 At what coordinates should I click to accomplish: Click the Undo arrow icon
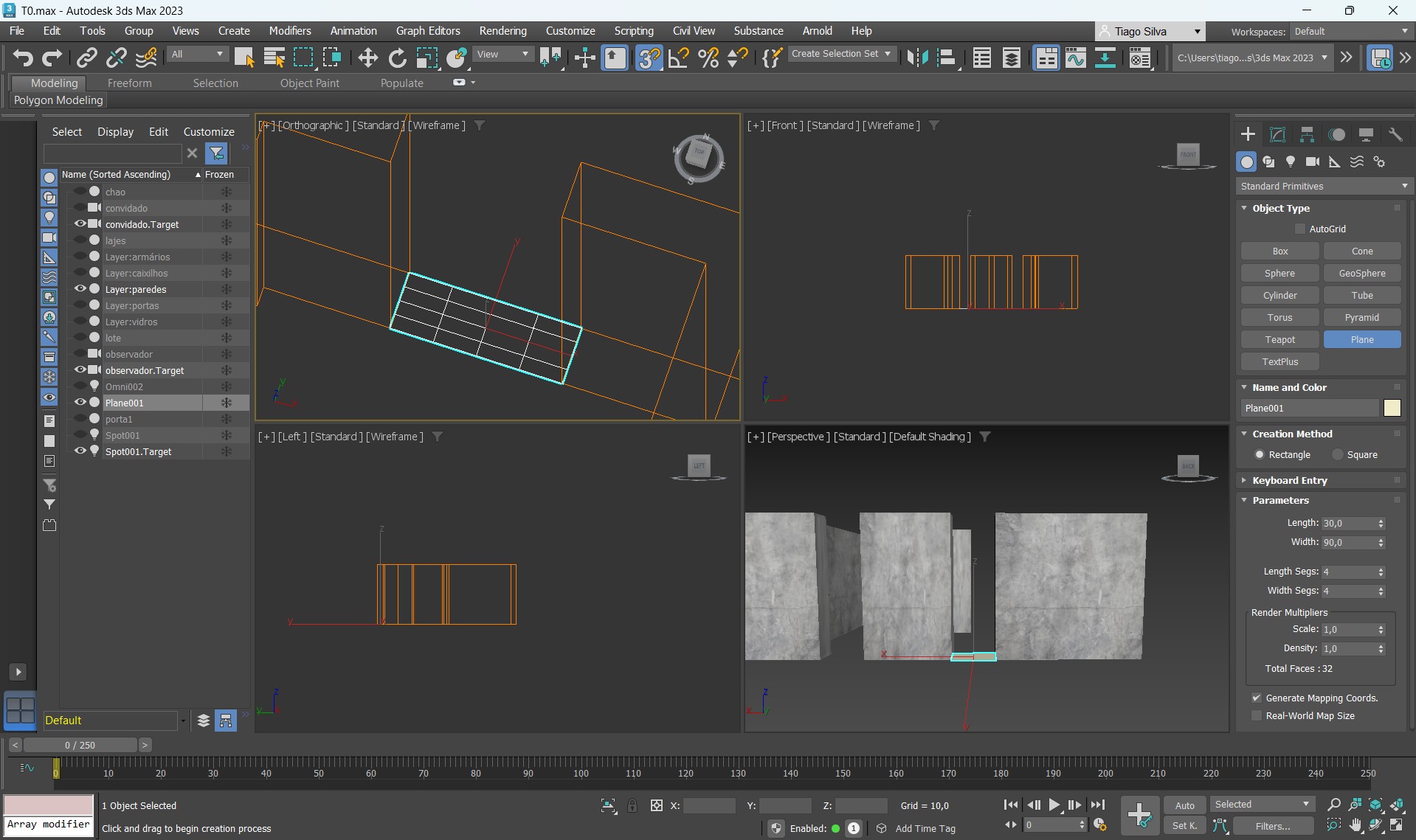(23, 58)
